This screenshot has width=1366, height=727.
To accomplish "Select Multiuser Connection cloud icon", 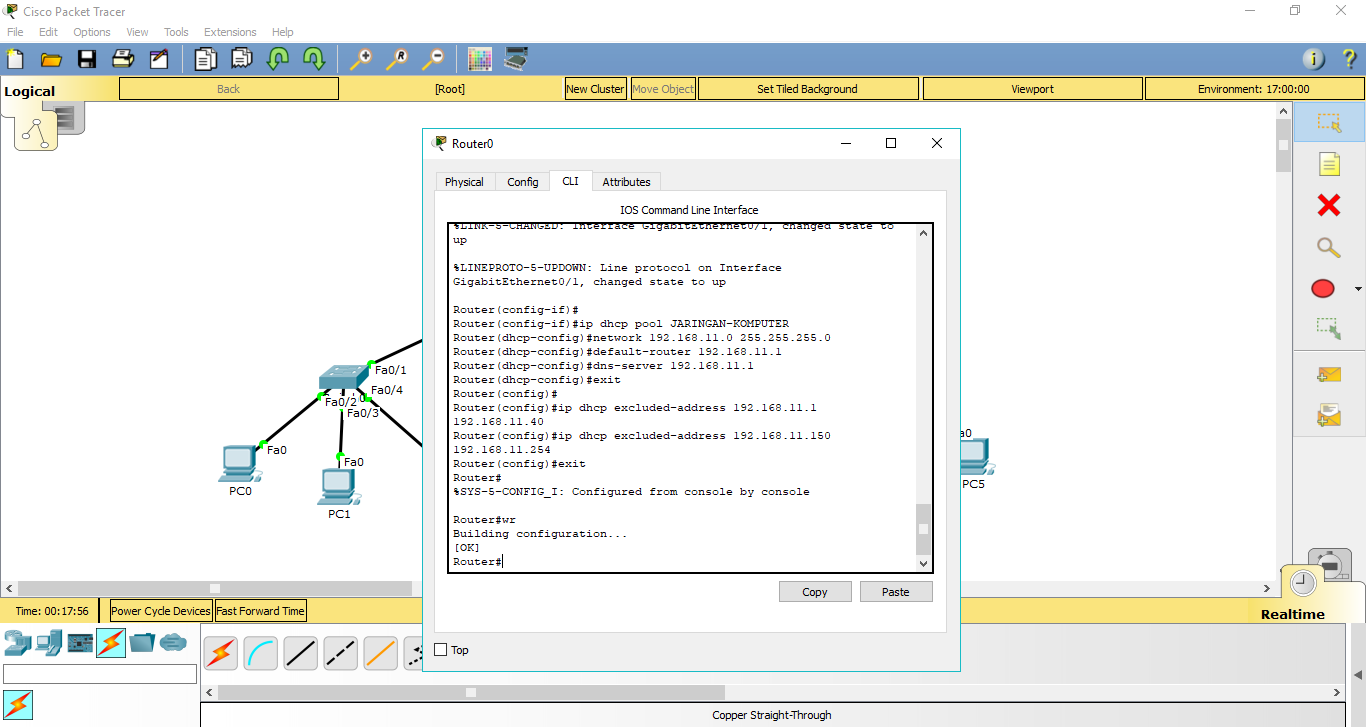I will click(173, 642).
